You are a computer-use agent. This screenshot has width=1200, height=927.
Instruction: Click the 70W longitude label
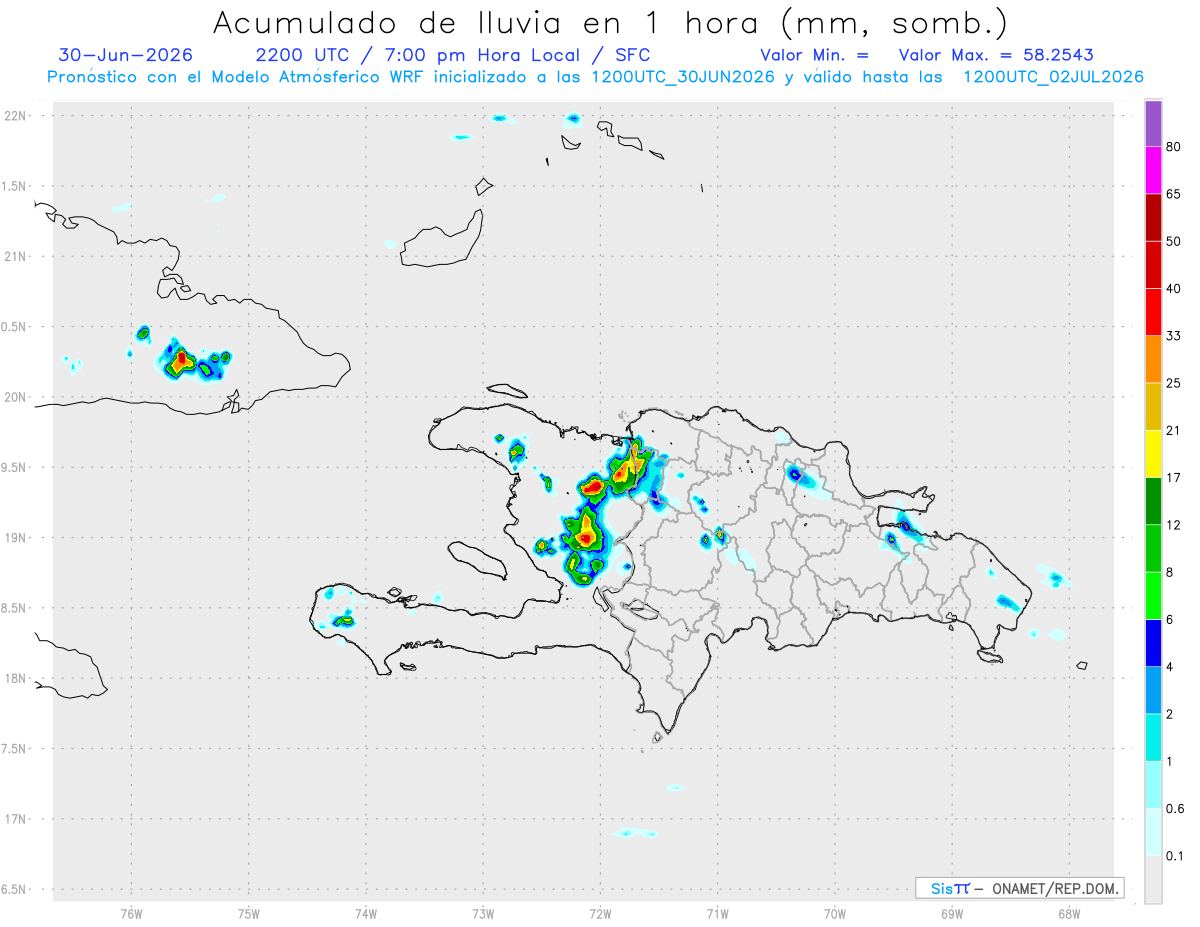tap(835, 914)
